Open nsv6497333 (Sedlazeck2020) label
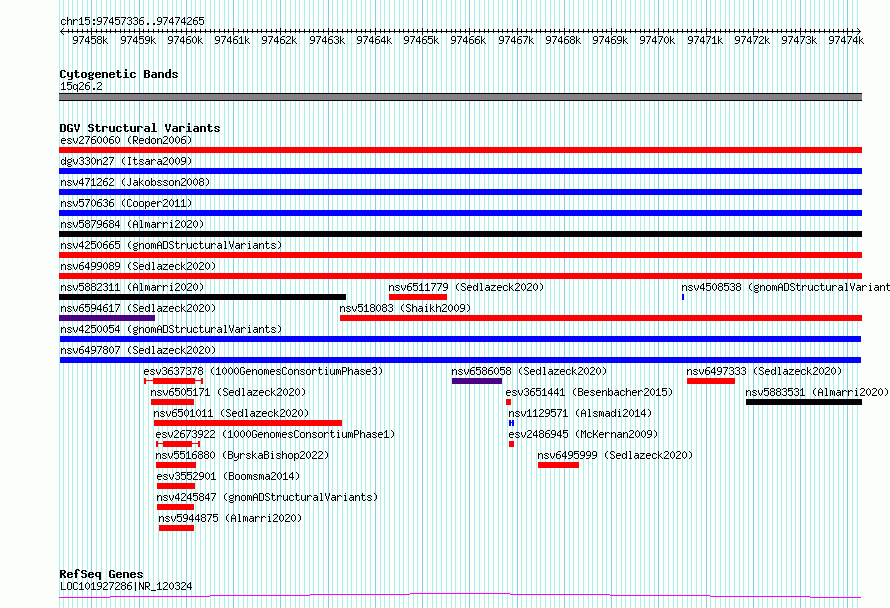890x608 pixels. pyautogui.click(x=764, y=371)
